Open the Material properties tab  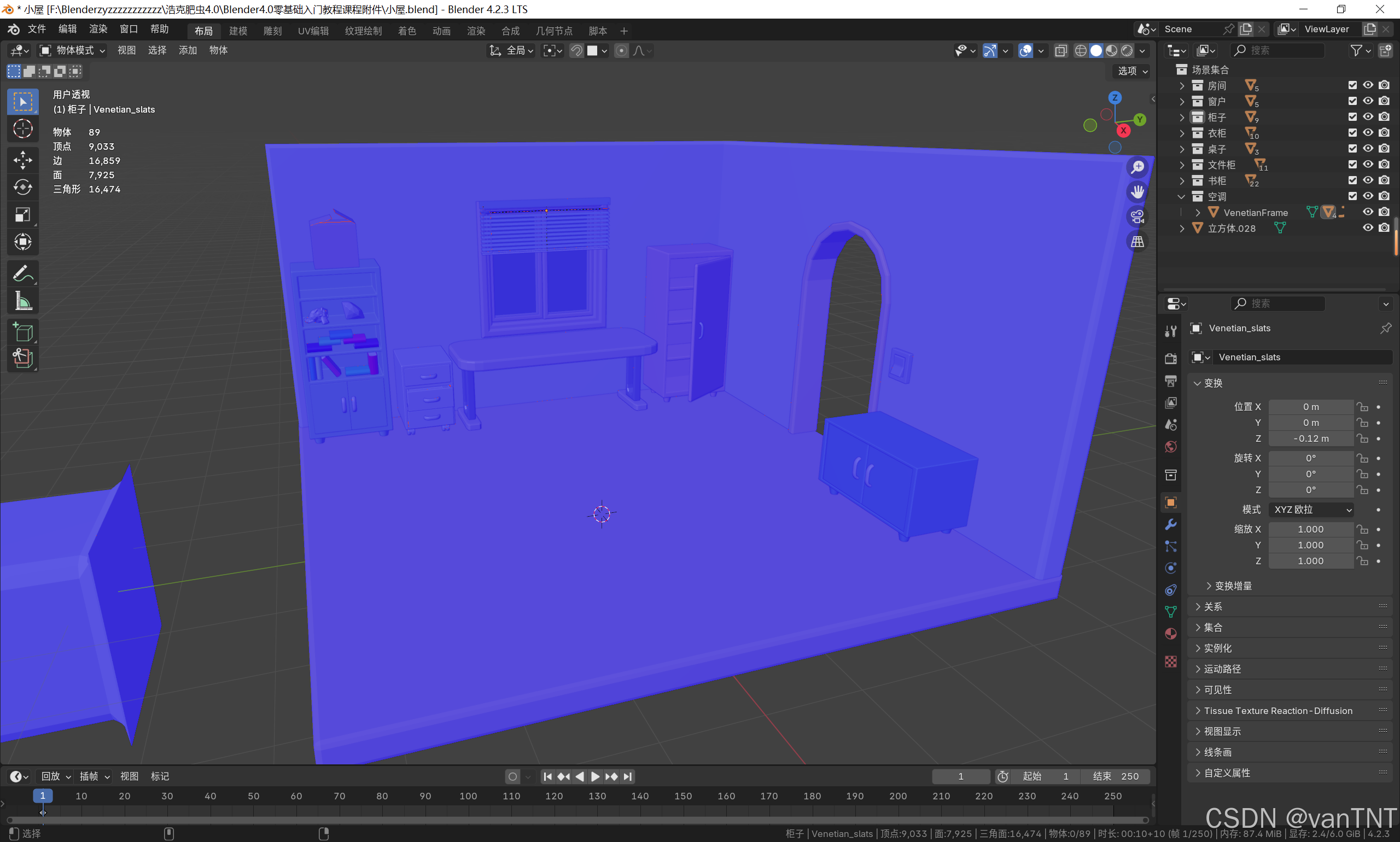point(1170,634)
